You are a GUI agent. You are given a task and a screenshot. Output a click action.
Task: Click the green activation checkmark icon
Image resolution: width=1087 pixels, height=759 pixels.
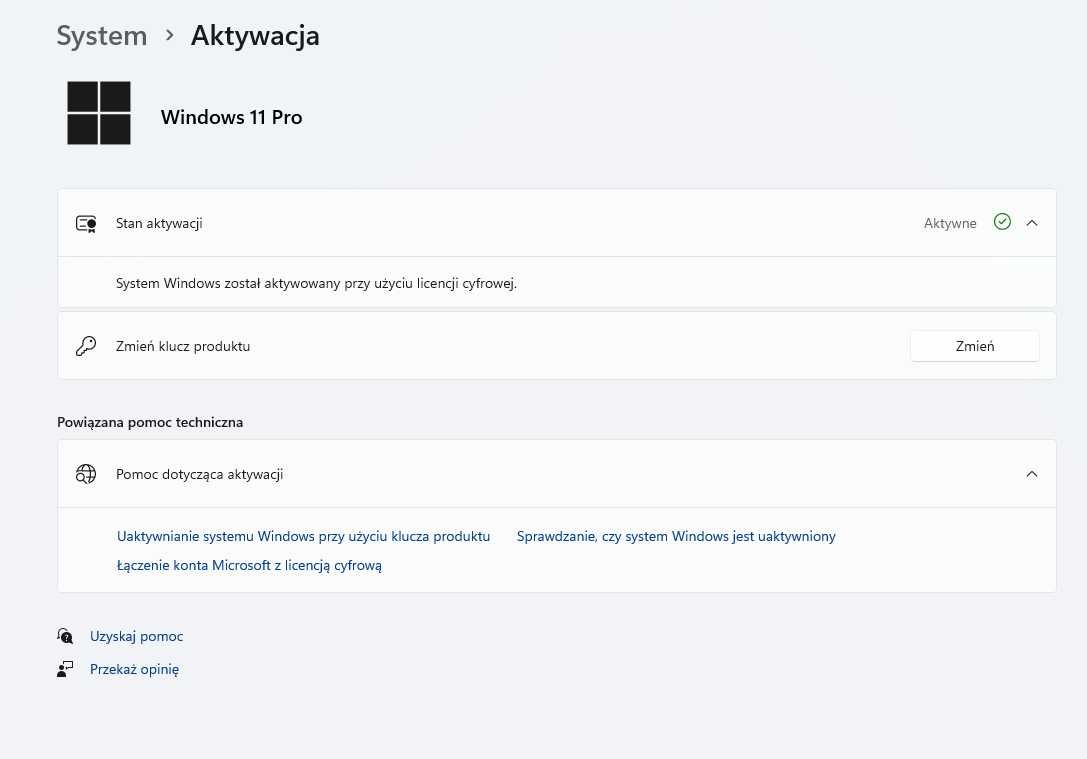click(x=1002, y=222)
